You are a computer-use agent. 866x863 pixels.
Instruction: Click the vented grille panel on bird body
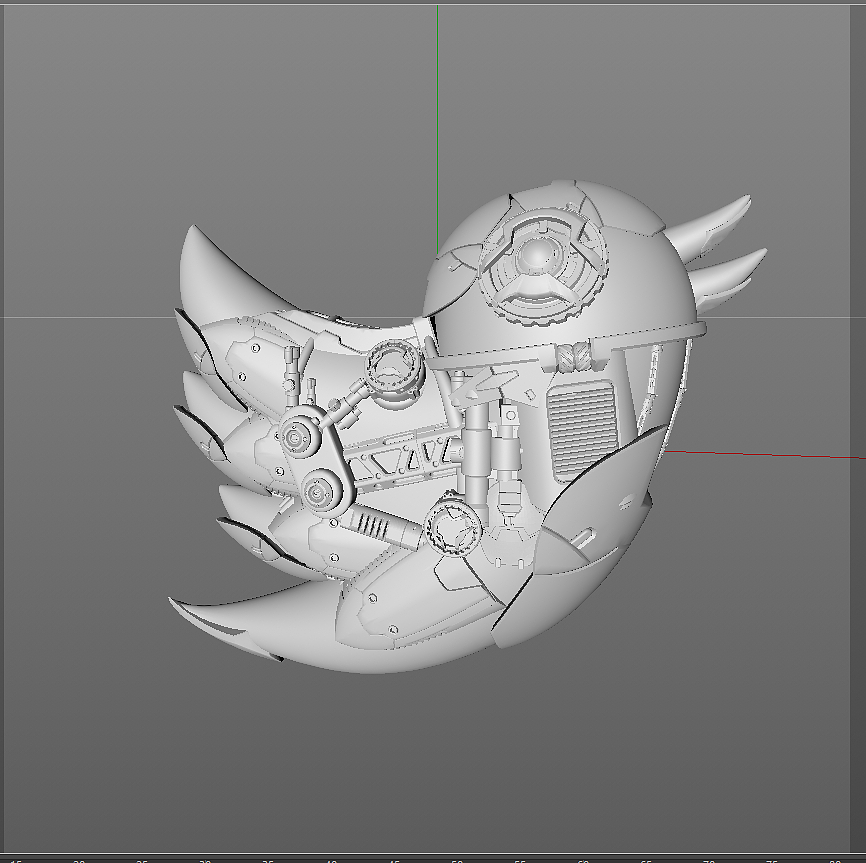point(581,430)
